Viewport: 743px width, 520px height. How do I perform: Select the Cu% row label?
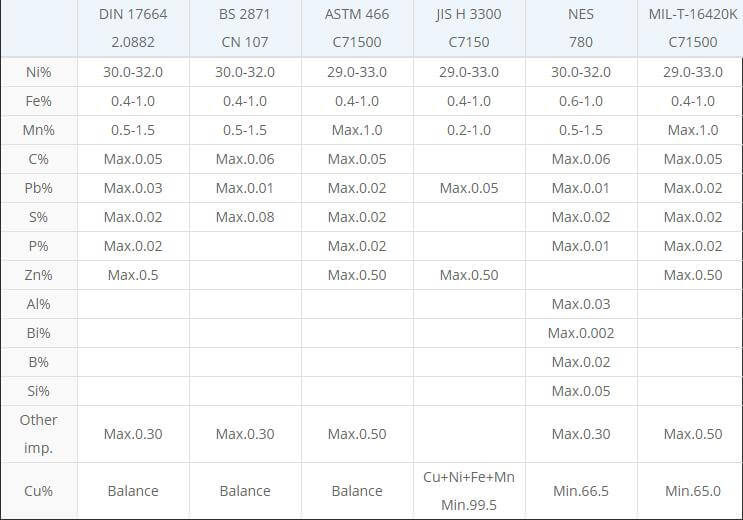point(39,491)
